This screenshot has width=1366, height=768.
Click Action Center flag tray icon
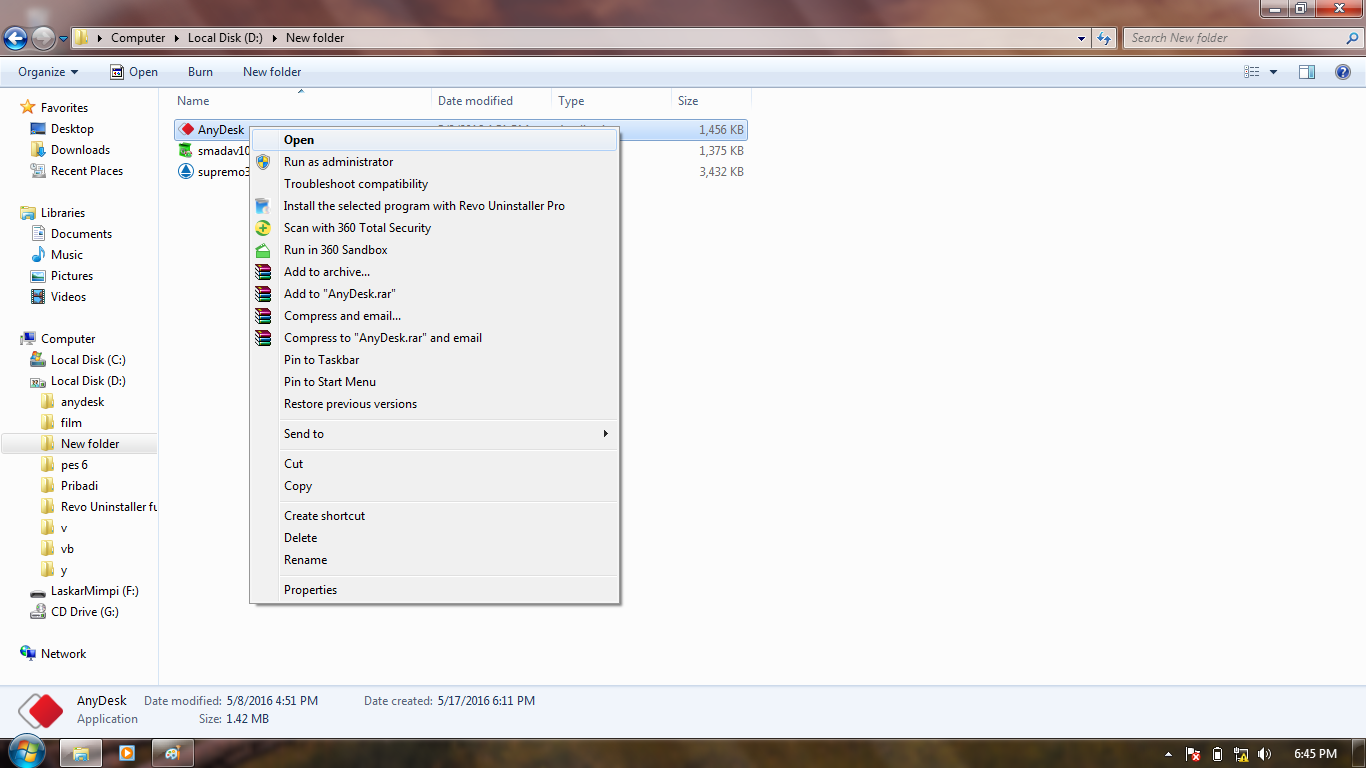(x=1193, y=754)
